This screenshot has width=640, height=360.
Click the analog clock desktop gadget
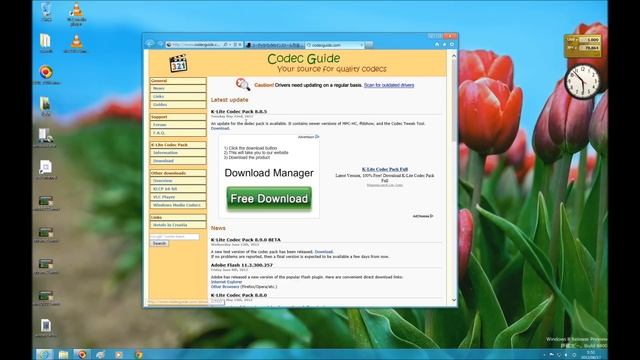pyautogui.click(x=582, y=82)
